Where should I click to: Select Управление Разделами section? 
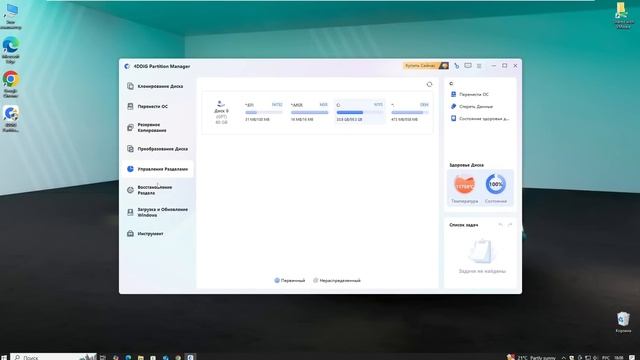click(x=157, y=169)
